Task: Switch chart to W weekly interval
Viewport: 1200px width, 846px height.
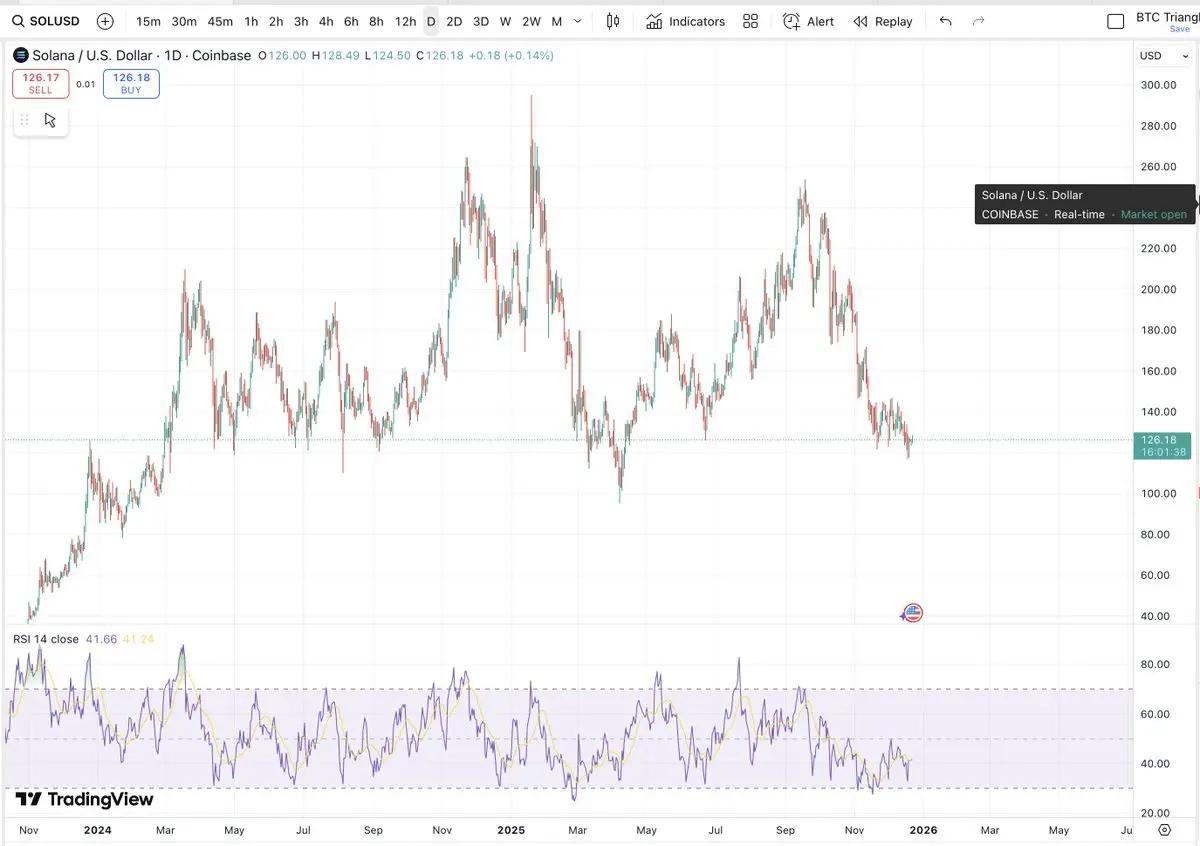Action: pyautogui.click(x=506, y=21)
